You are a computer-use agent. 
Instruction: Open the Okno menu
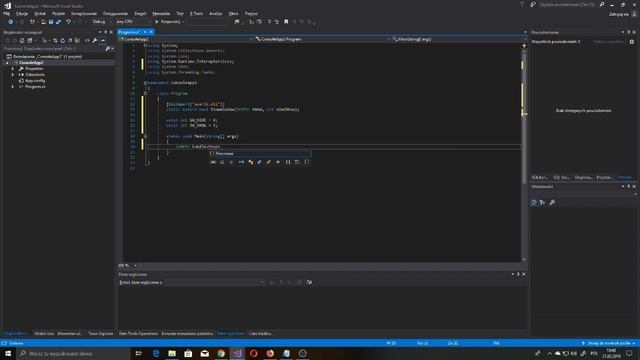[x=233, y=13]
